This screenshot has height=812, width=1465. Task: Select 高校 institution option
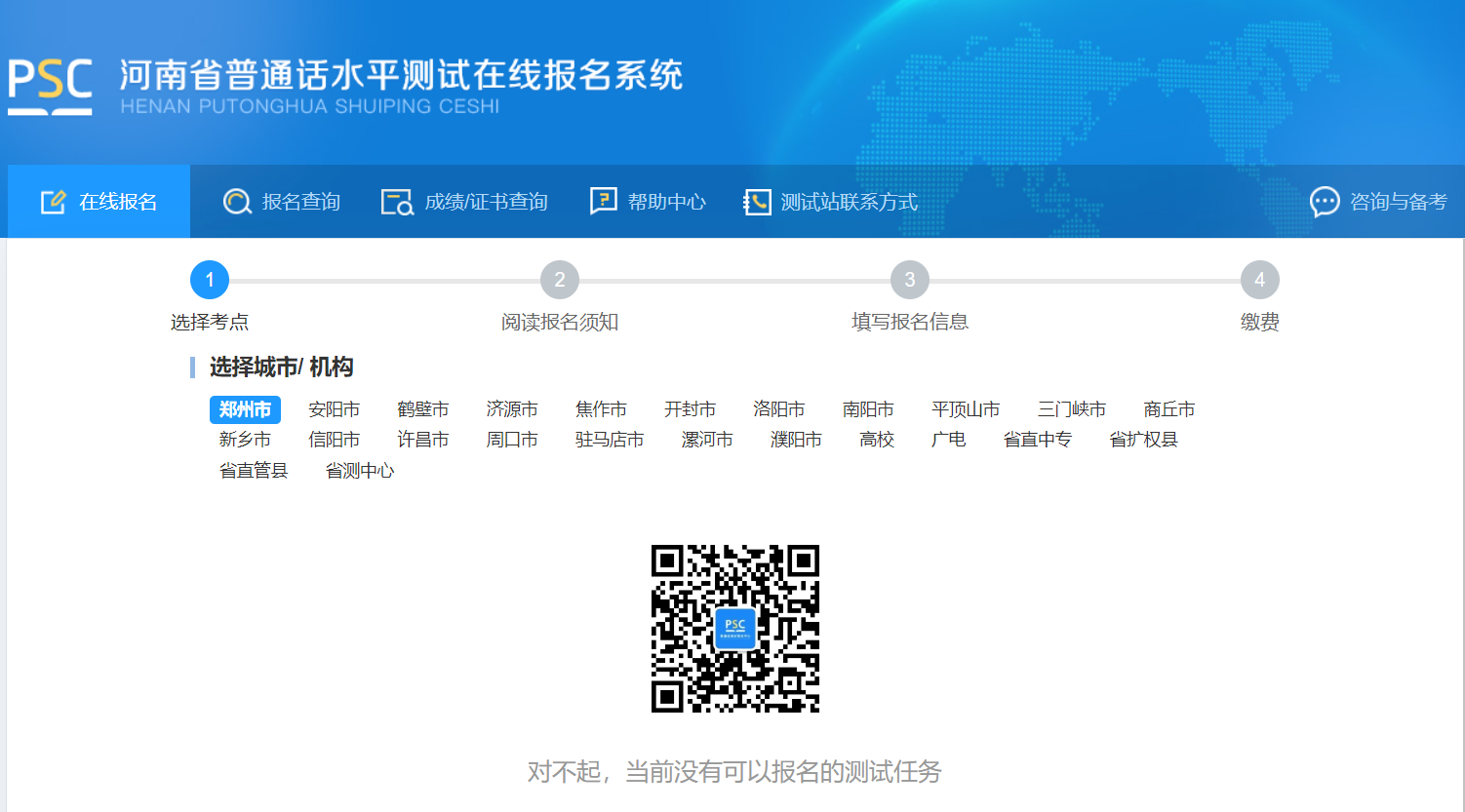click(x=877, y=440)
